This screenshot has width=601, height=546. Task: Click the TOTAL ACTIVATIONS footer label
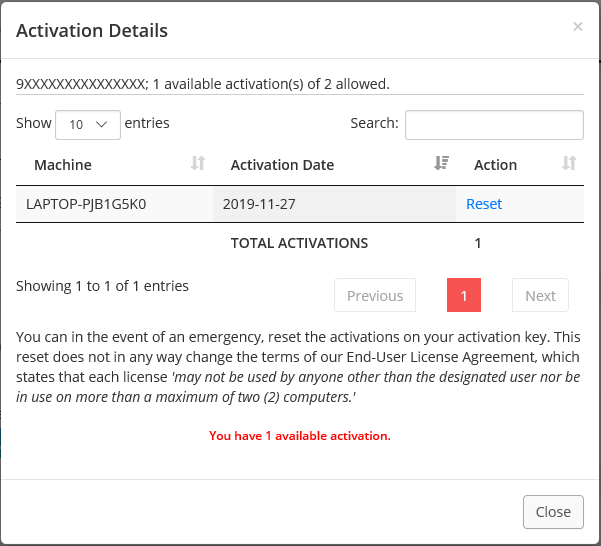[299, 243]
